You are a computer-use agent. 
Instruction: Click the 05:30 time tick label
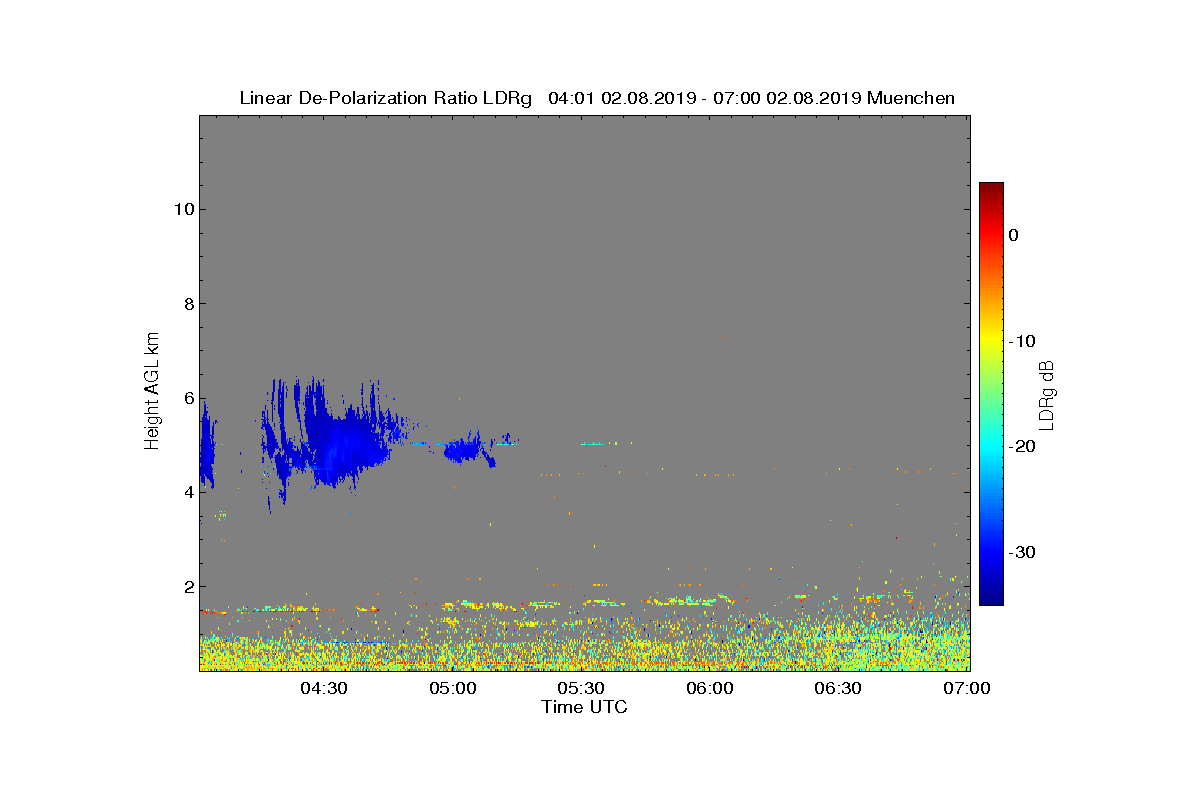tap(581, 689)
